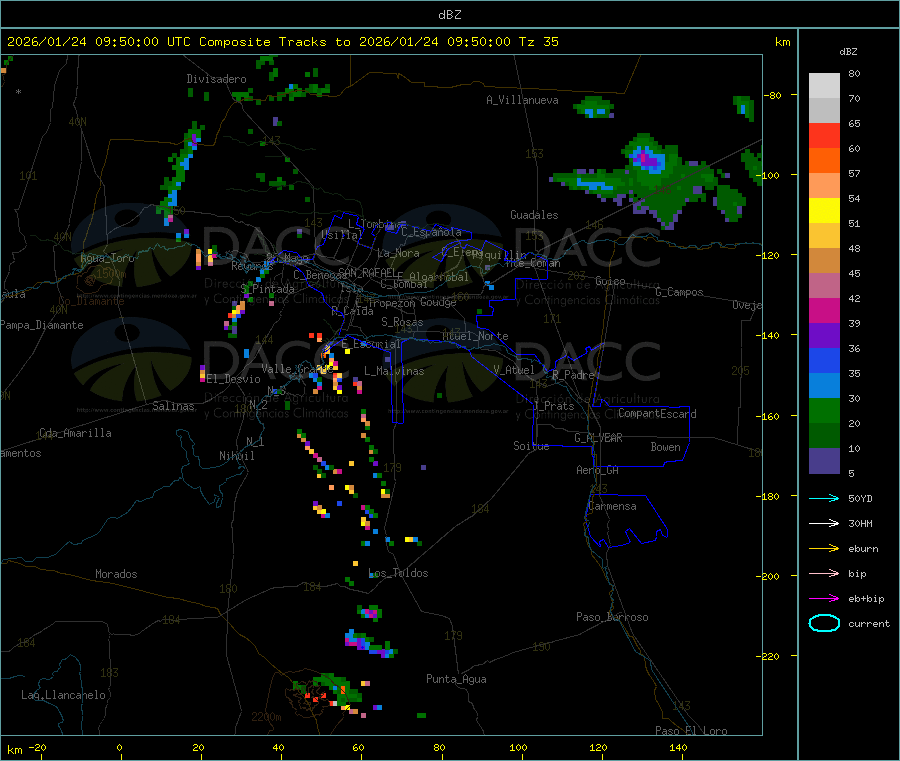Click the cyan 'current' ellipse legend icon
Viewport: 900px width, 761px height.
point(824,623)
